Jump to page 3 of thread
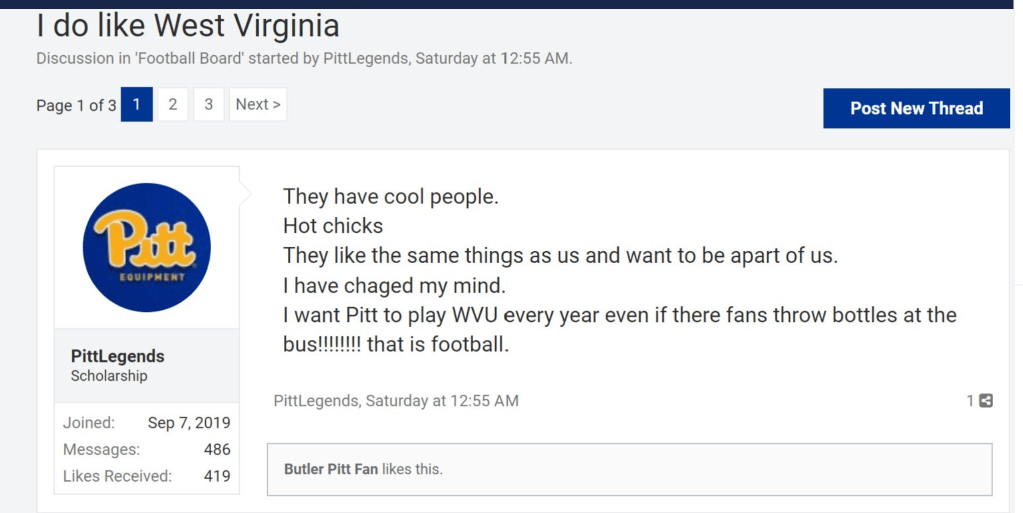 click(208, 104)
